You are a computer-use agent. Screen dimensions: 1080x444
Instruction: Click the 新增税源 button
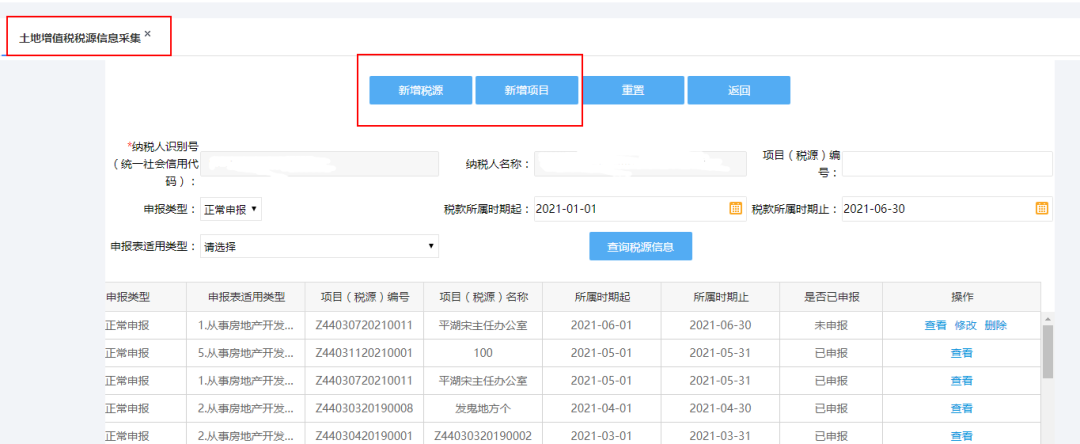[420, 90]
